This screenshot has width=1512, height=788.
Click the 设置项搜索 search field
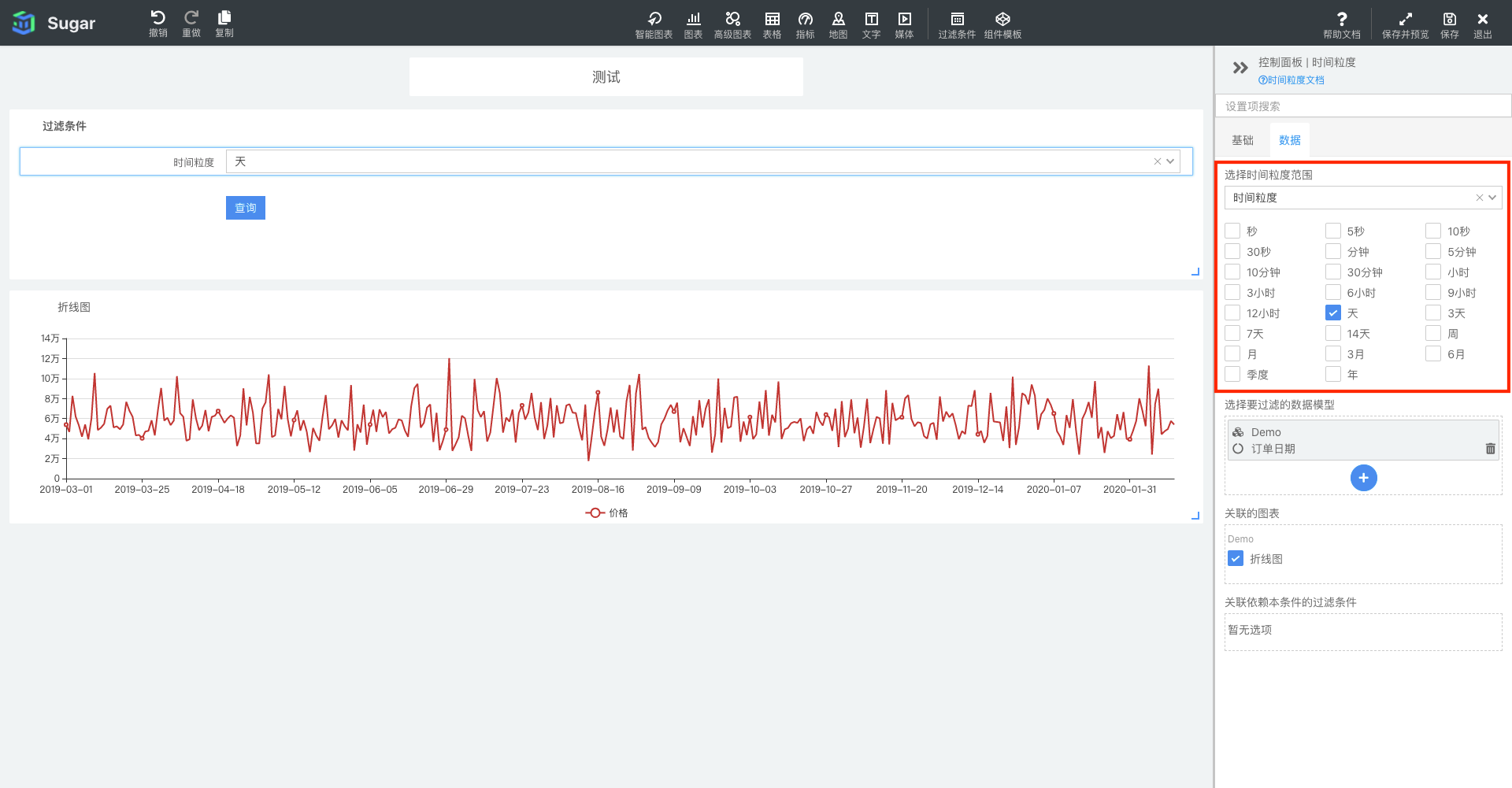[x=1362, y=106]
